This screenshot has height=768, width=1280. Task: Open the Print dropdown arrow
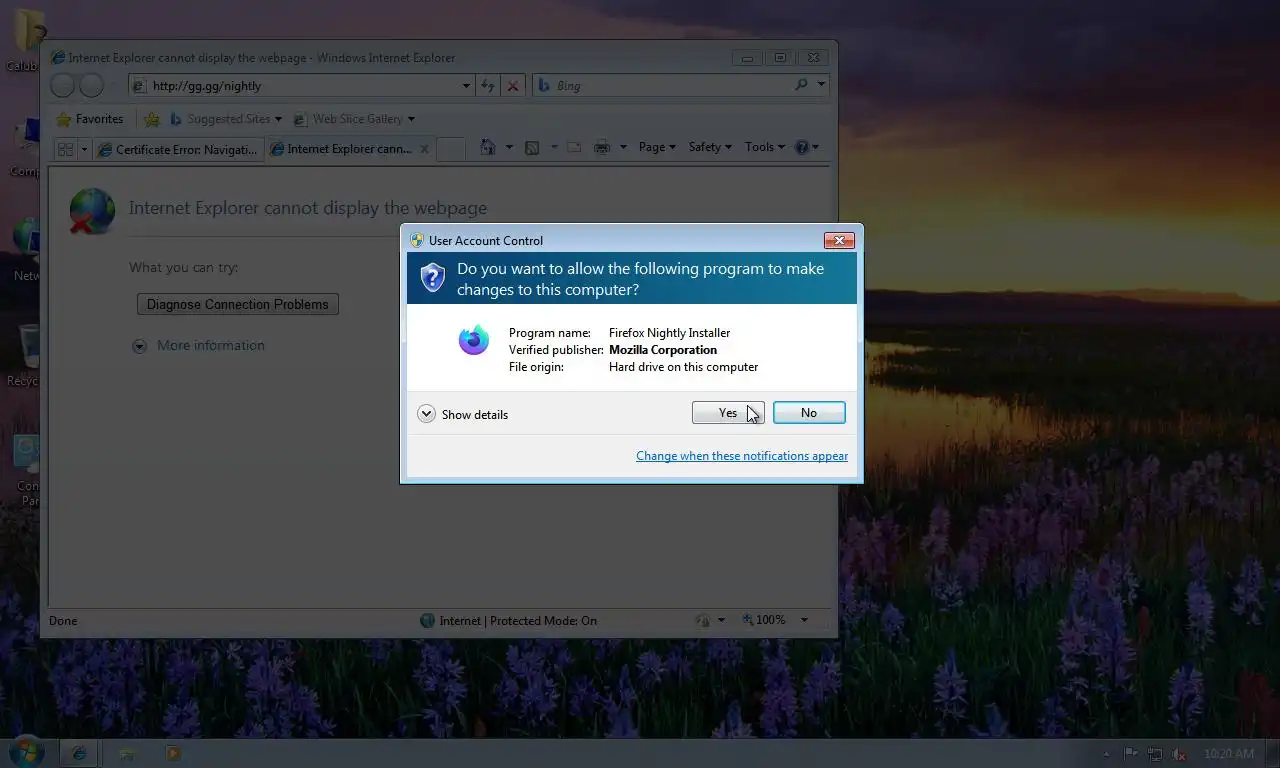(x=623, y=147)
